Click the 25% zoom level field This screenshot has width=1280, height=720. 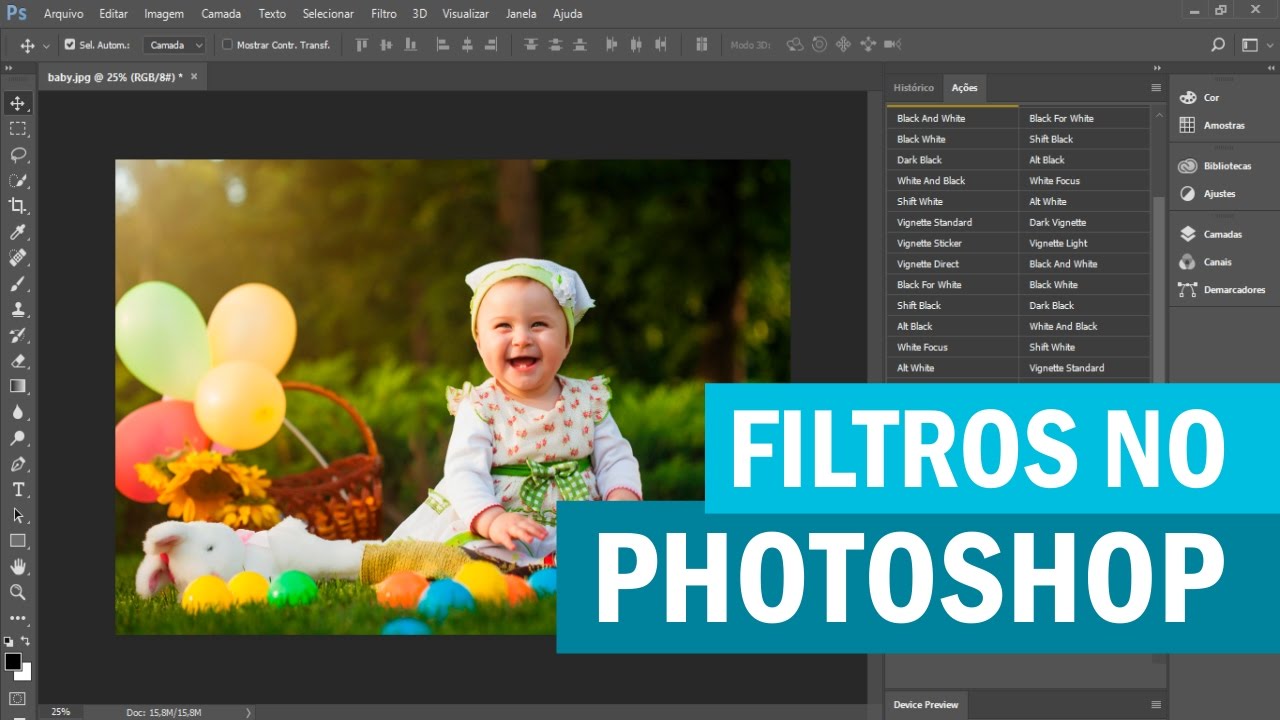pos(61,712)
